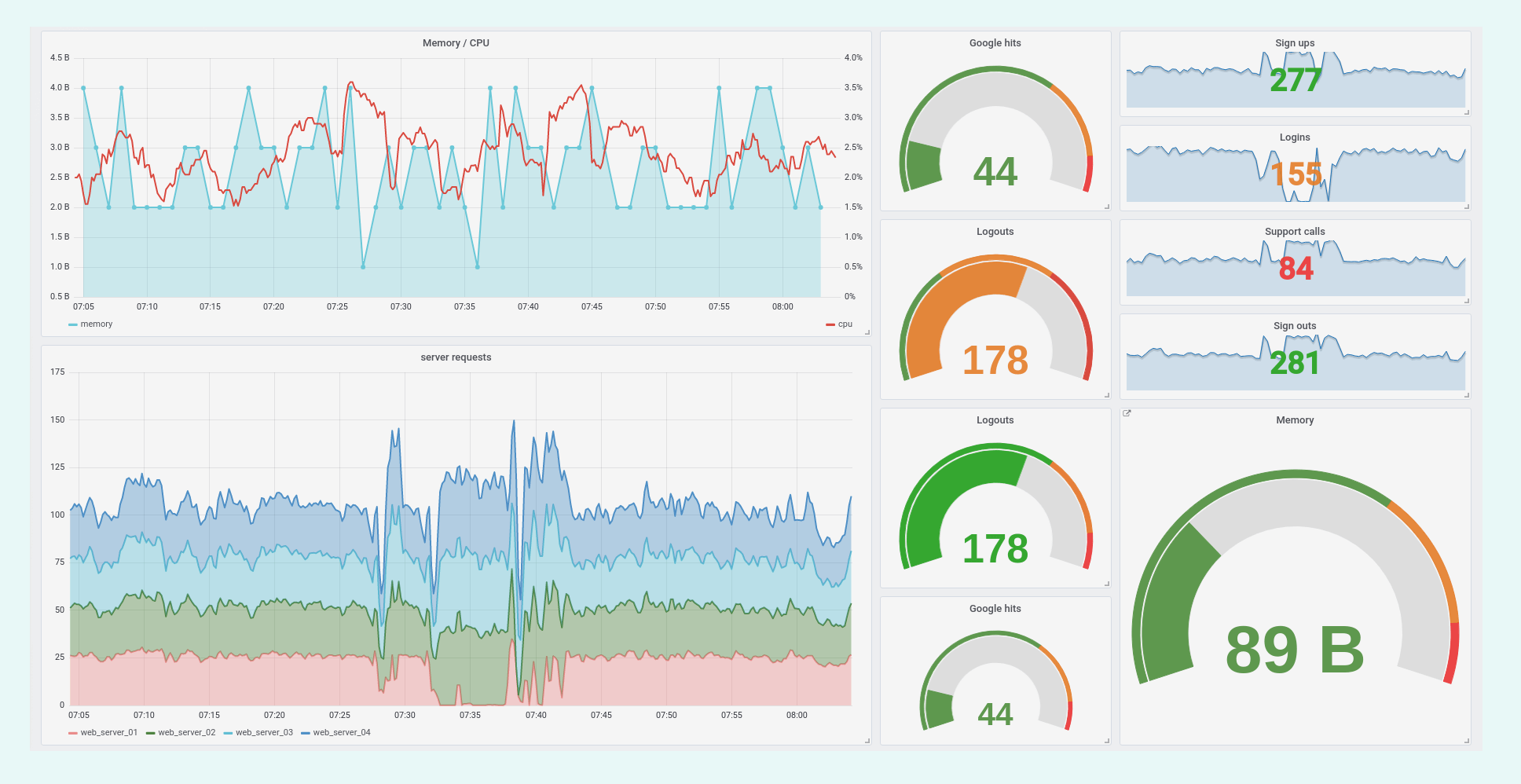Toggle the cpu series in the legend
The image size is (1521, 784).
click(845, 324)
